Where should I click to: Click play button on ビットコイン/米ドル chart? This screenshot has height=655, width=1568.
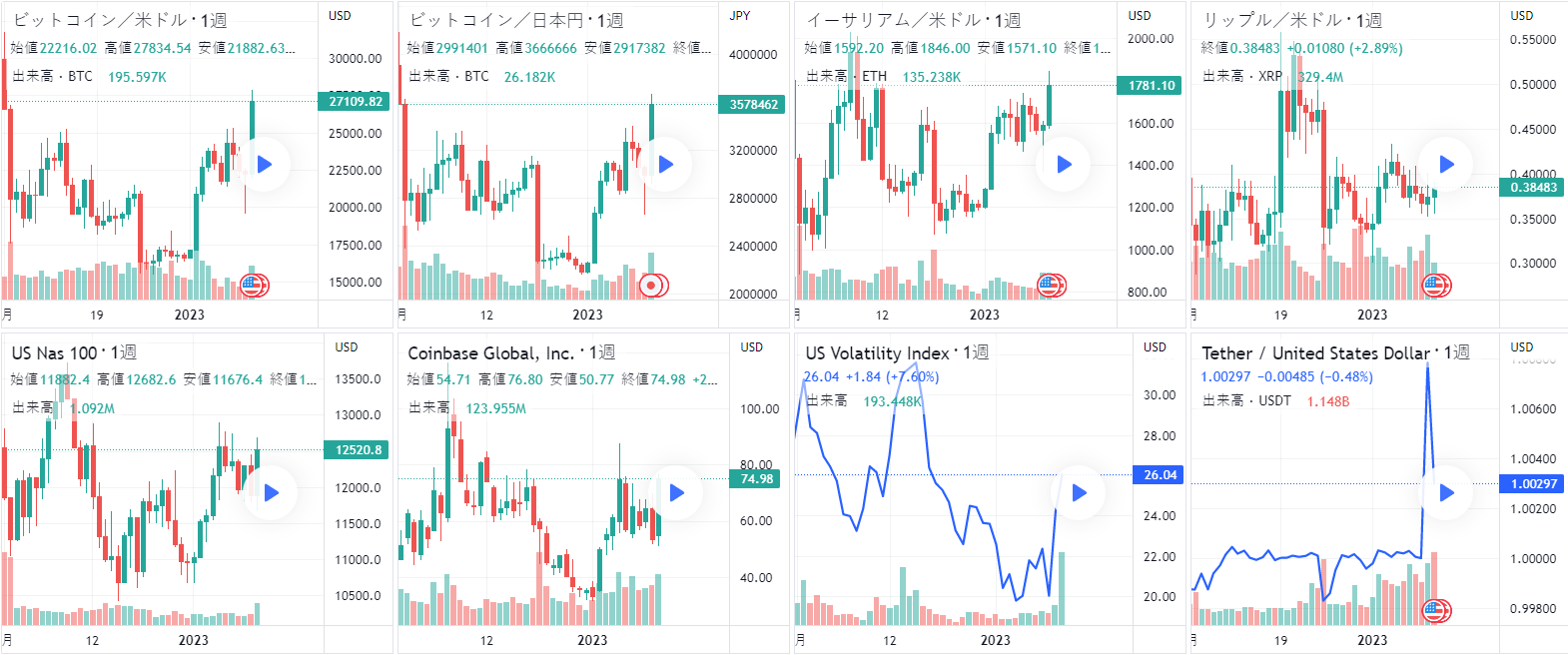(265, 164)
